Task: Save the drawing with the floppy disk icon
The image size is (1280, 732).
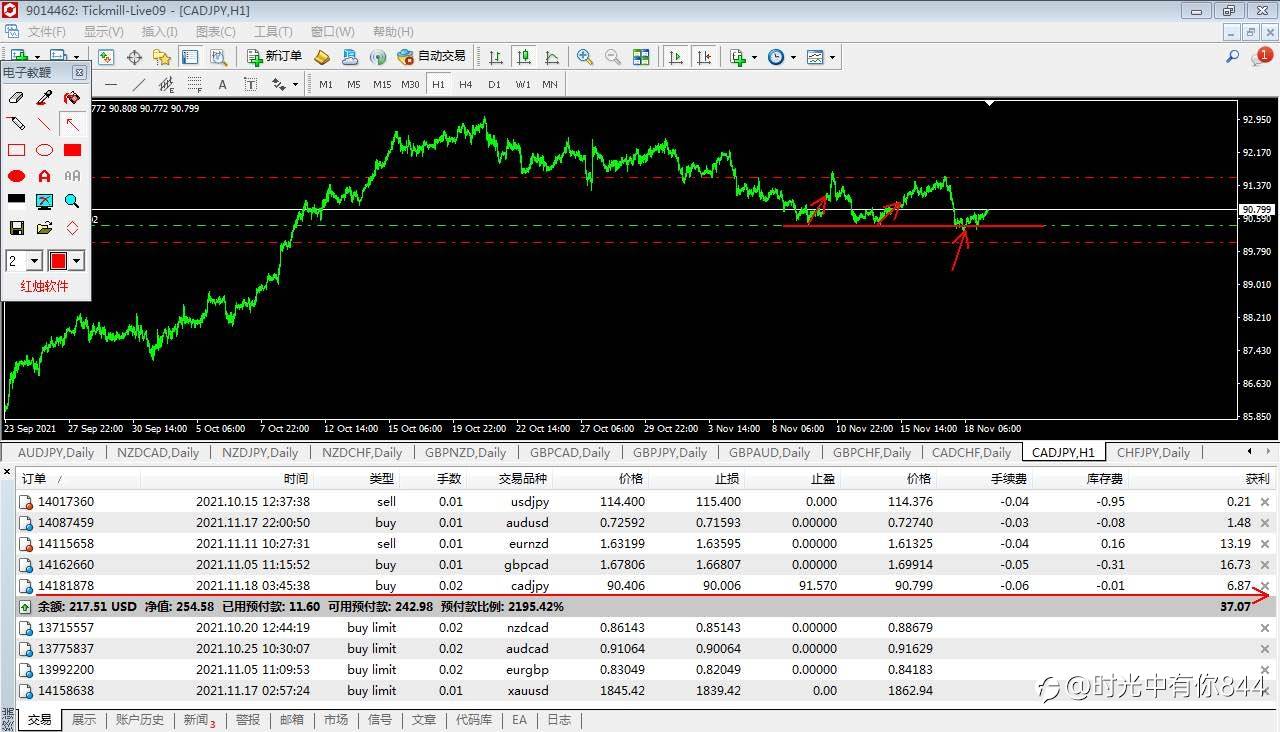Action: pos(16,228)
